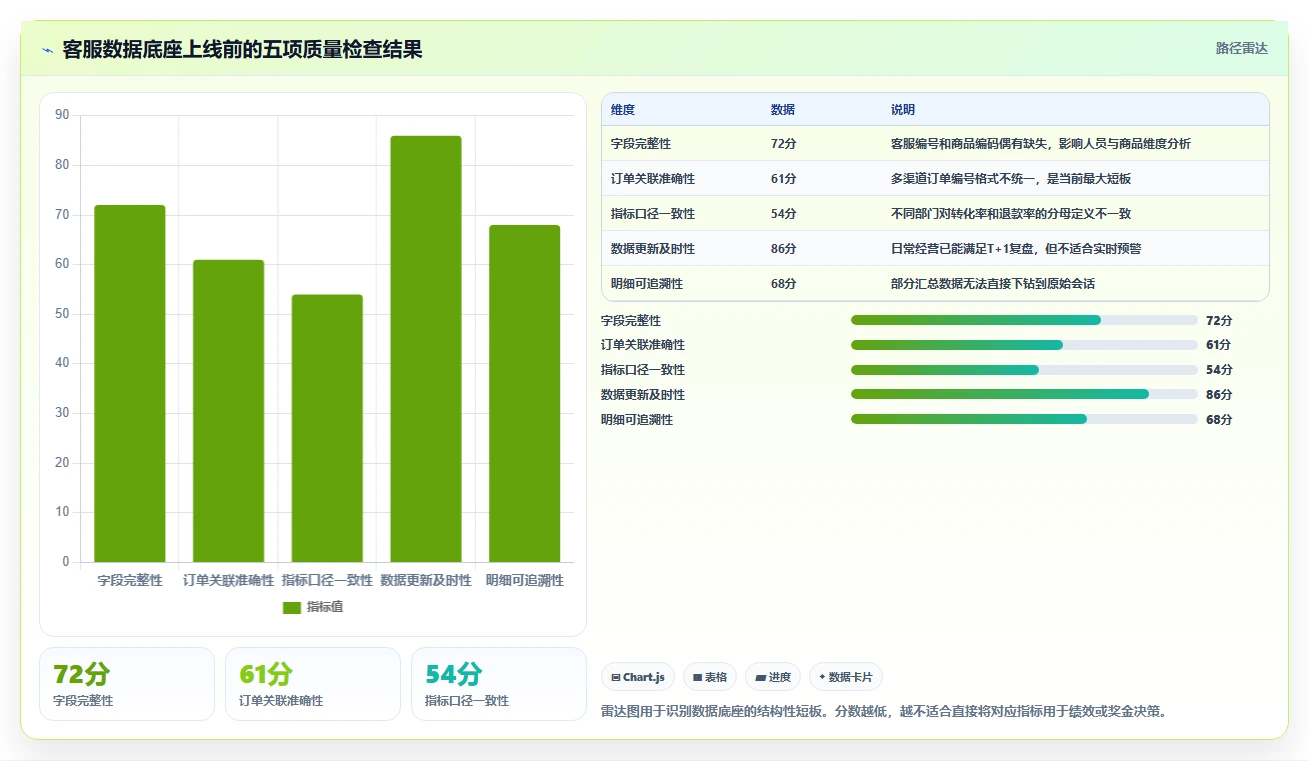
Task: Click the 字段完整性 72分 progress bar
Action: point(1024,320)
